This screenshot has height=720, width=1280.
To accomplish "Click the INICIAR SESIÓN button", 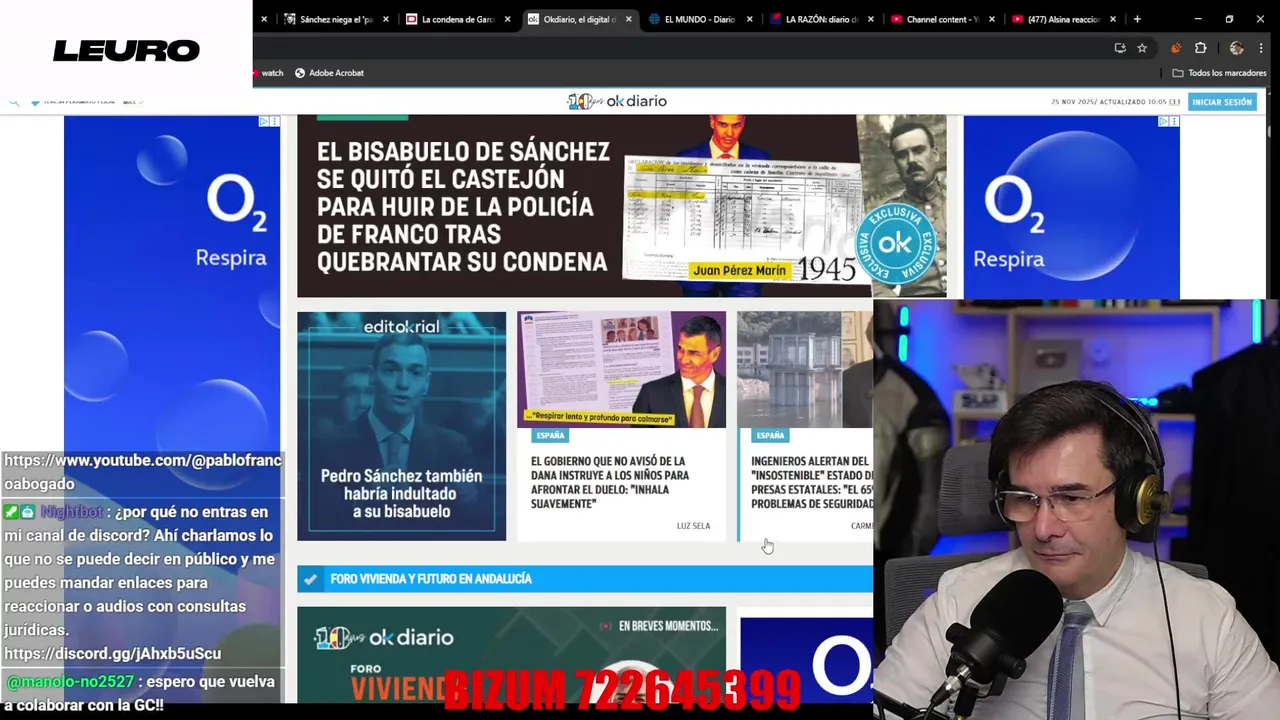I will pos(1221,102).
